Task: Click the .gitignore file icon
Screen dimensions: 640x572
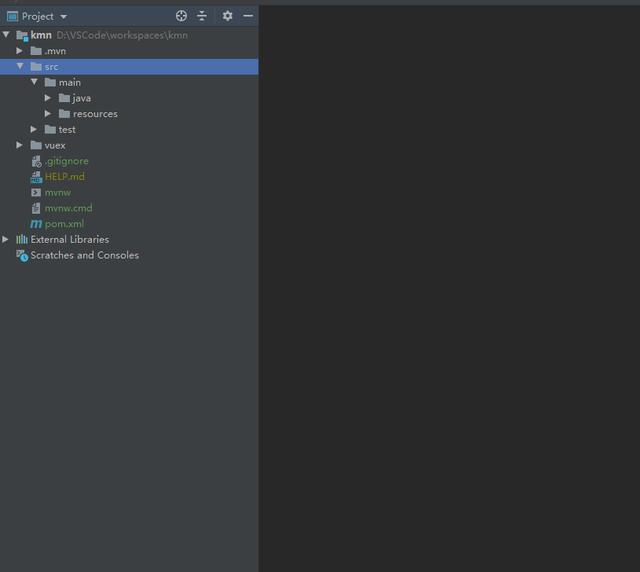Action: (36, 161)
